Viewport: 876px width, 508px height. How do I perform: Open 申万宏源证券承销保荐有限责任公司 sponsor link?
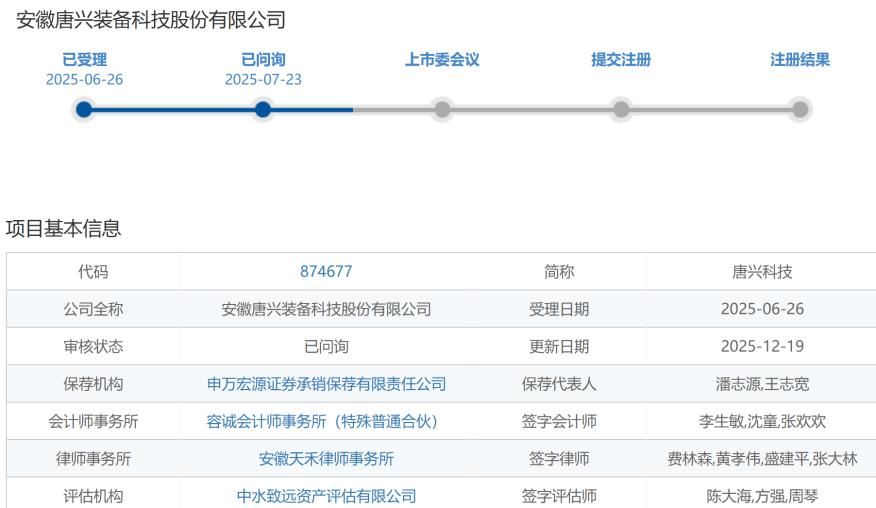[x=326, y=384]
